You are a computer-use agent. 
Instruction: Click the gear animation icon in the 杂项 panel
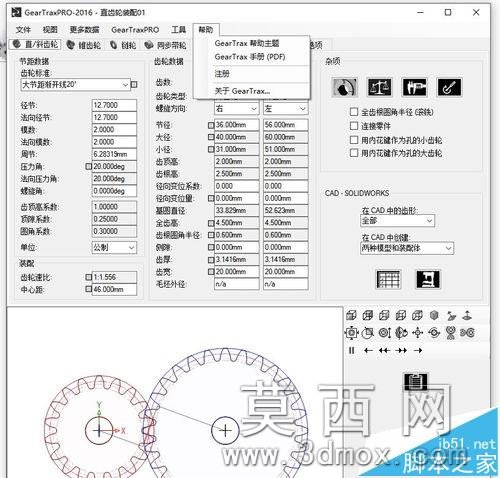click(x=345, y=87)
